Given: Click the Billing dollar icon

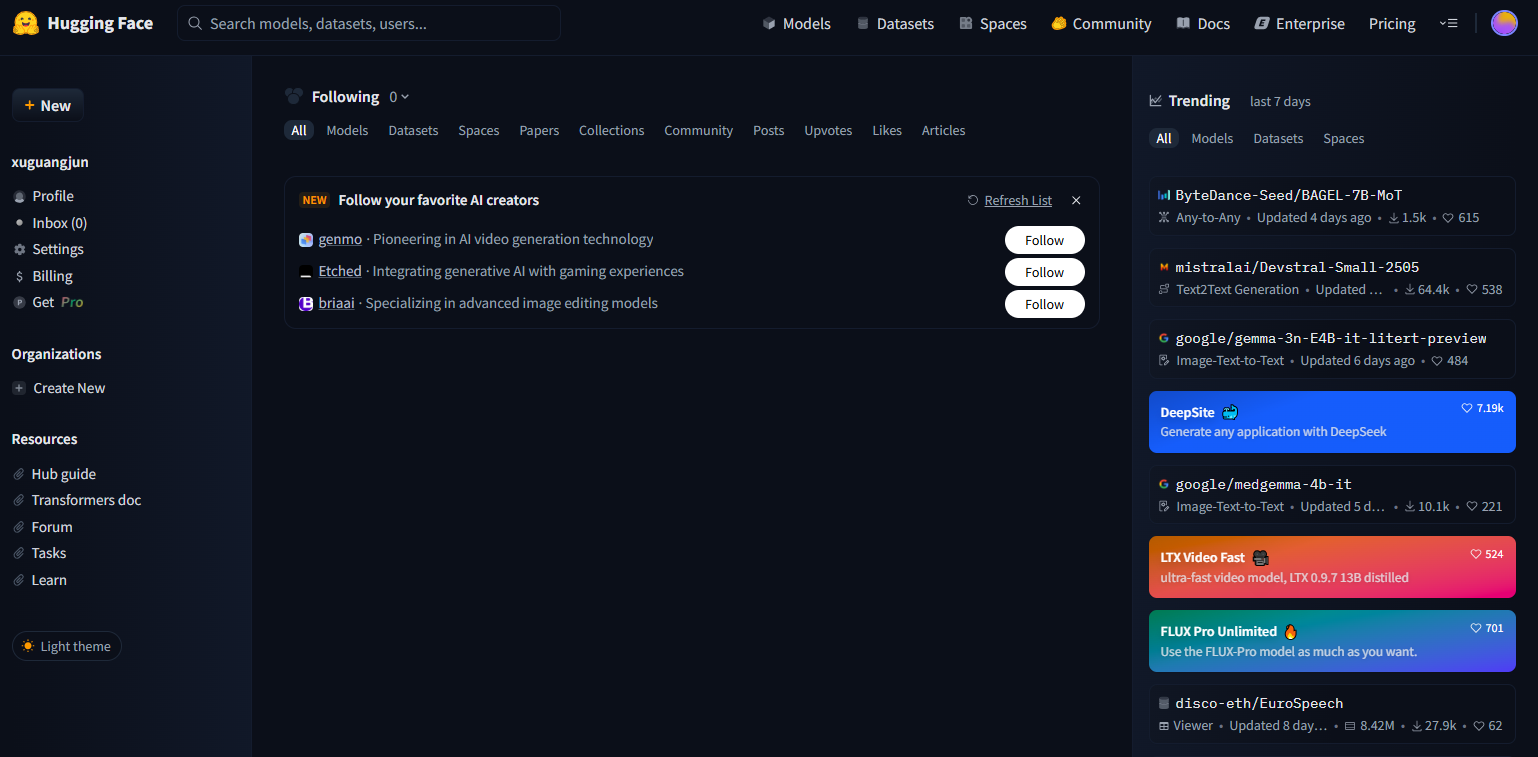Looking at the screenshot, I should (19, 276).
